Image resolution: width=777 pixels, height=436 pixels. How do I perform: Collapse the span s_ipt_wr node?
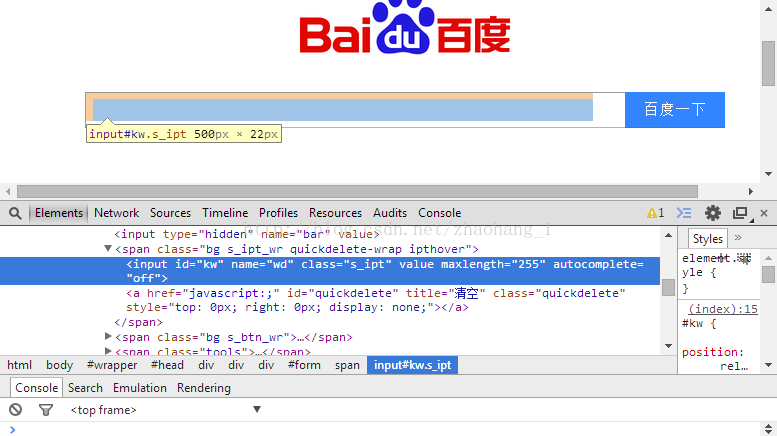pyautogui.click(x=108, y=249)
